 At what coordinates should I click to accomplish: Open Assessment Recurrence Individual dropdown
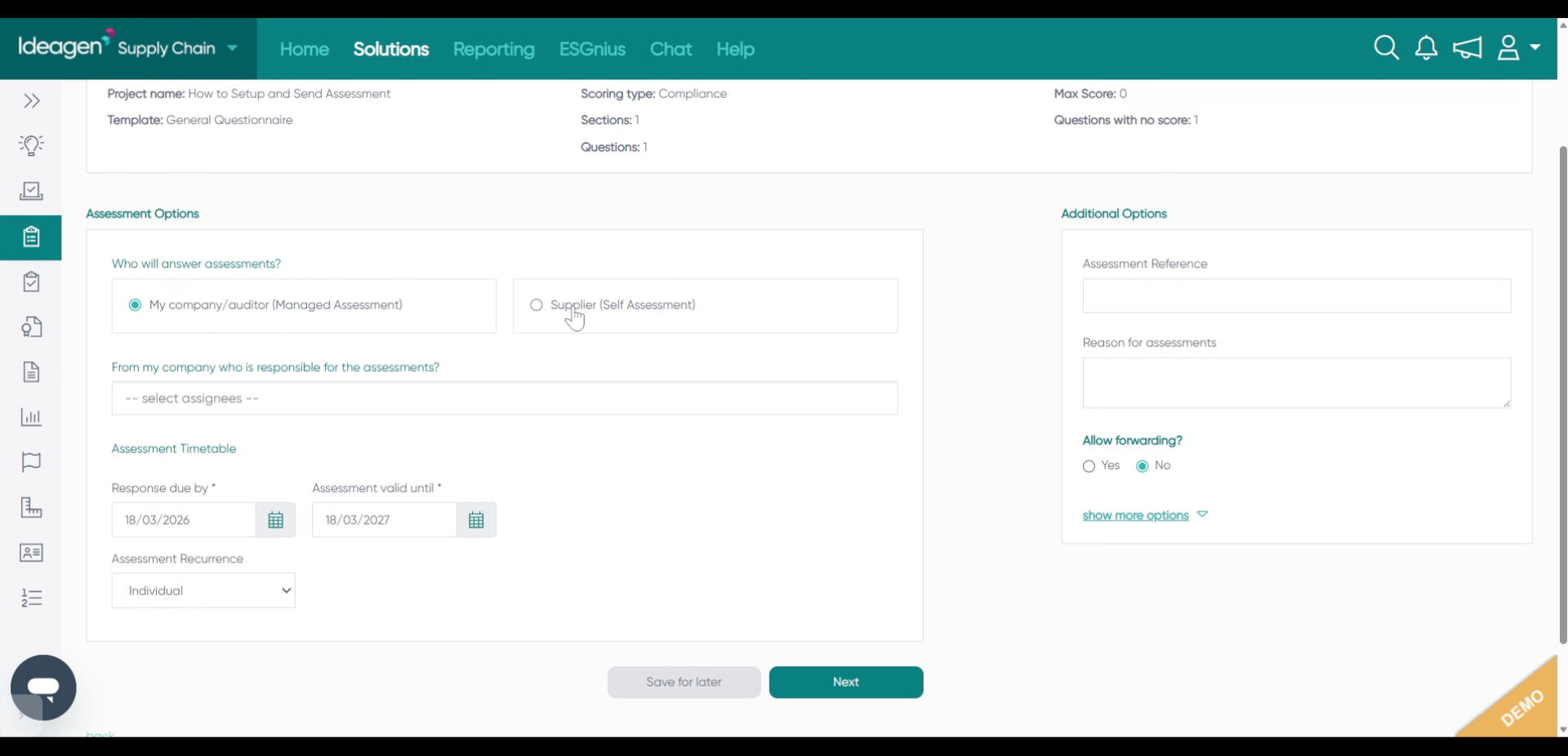pyautogui.click(x=203, y=590)
